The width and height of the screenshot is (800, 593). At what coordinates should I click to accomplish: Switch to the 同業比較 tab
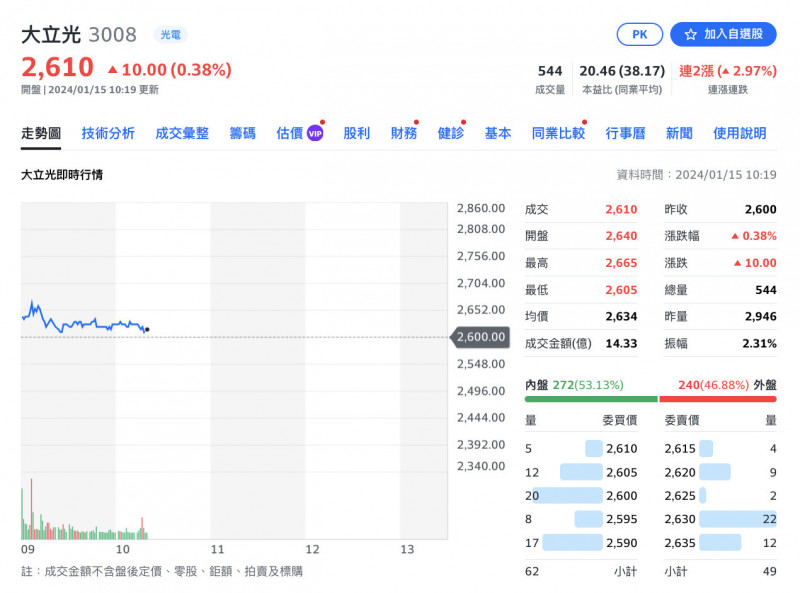[558, 134]
